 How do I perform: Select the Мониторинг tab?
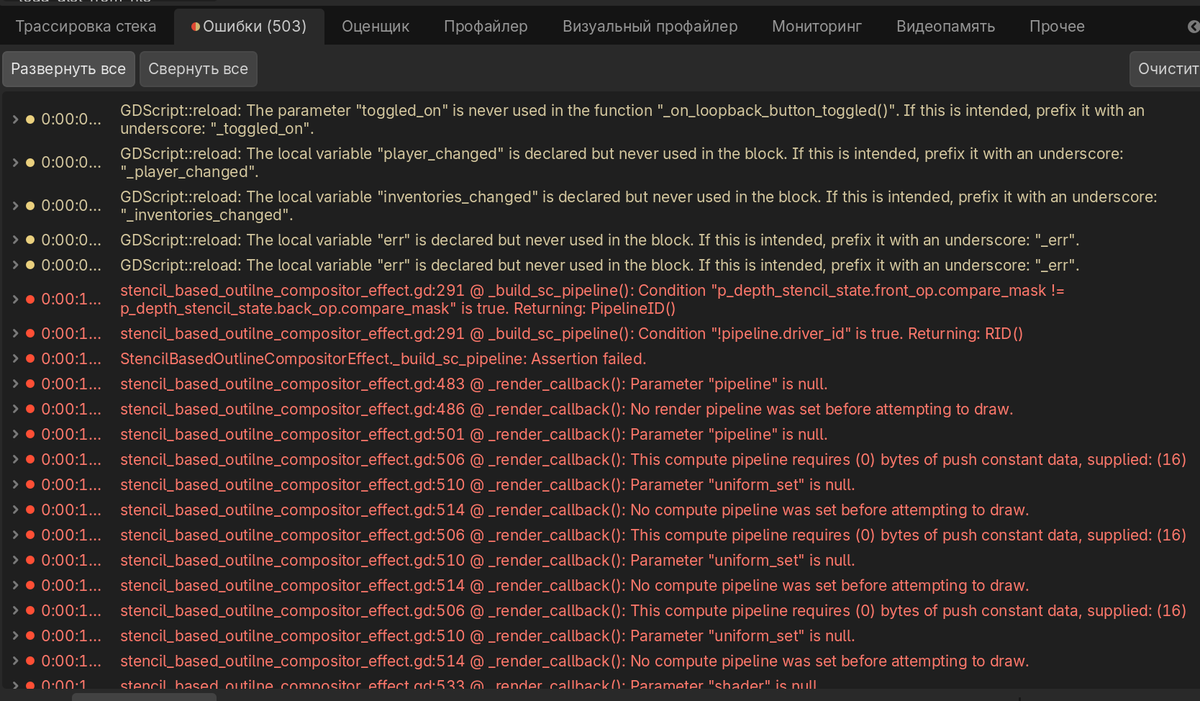[x=817, y=26]
